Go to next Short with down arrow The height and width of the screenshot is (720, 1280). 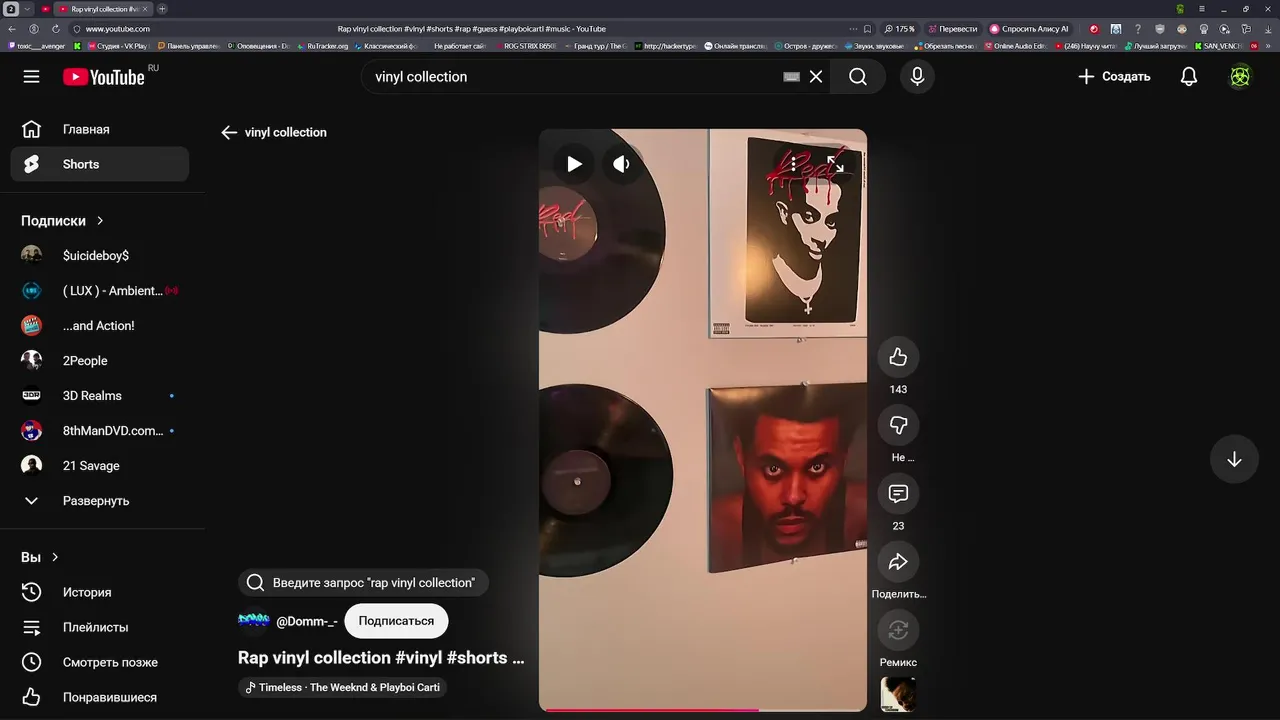(x=1234, y=459)
